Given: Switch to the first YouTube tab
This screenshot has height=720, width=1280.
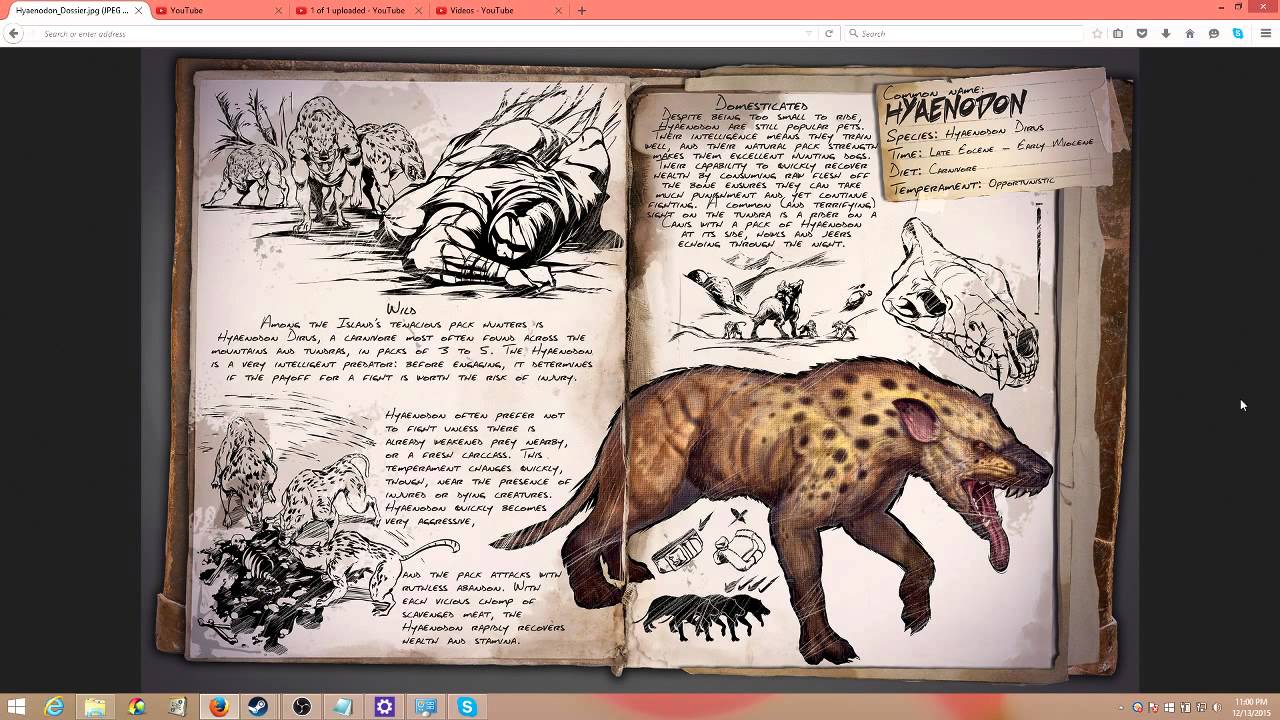Looking at the screenshot, I should tap(219, 10).
